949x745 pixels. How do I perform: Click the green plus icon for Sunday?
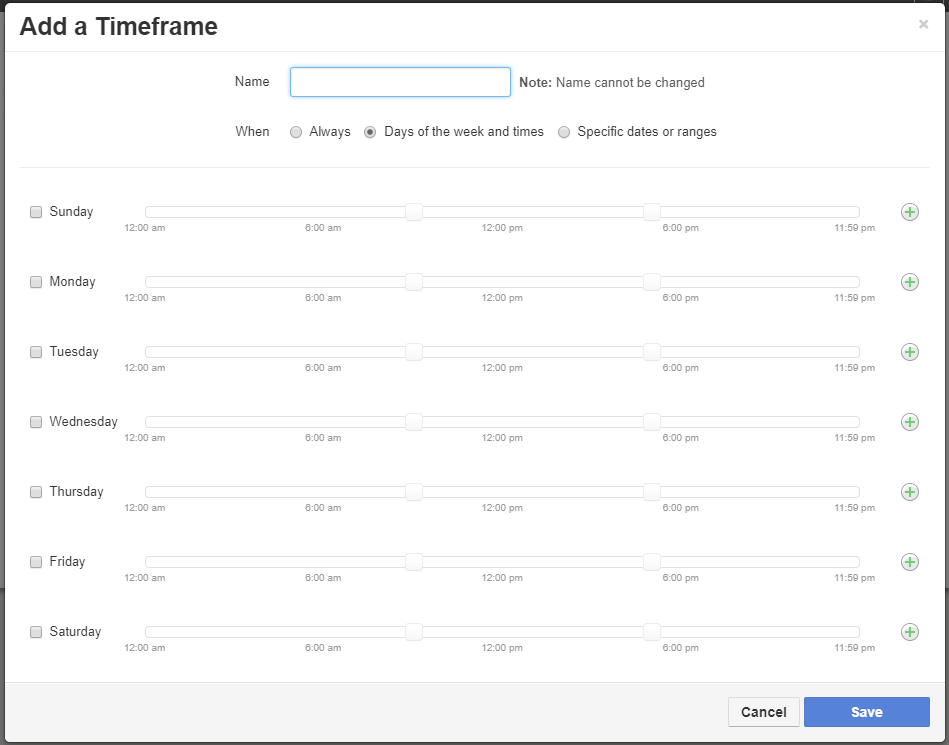(x=910, y=212)
